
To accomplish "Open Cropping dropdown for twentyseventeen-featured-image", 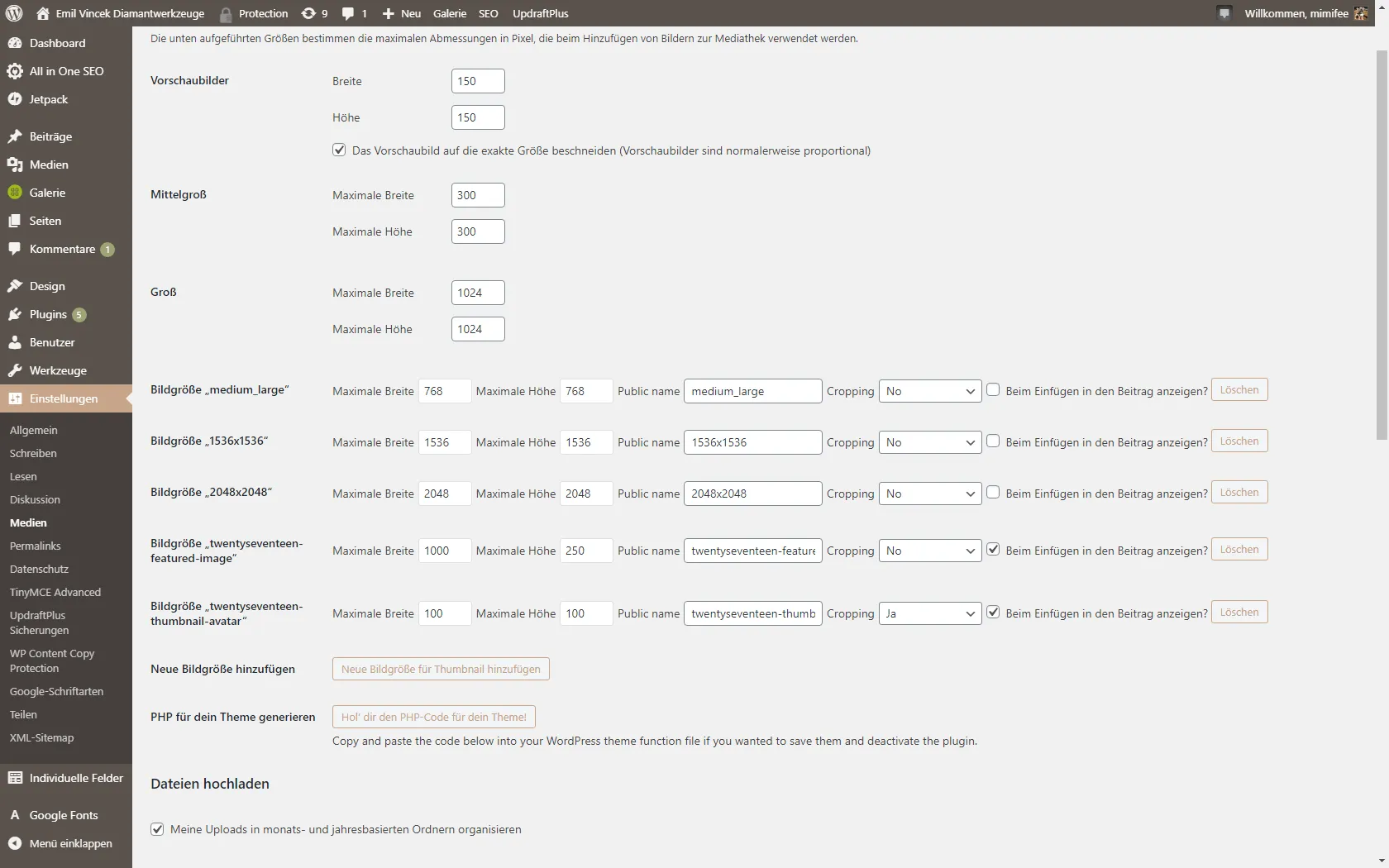I will [x=930, y=551].
